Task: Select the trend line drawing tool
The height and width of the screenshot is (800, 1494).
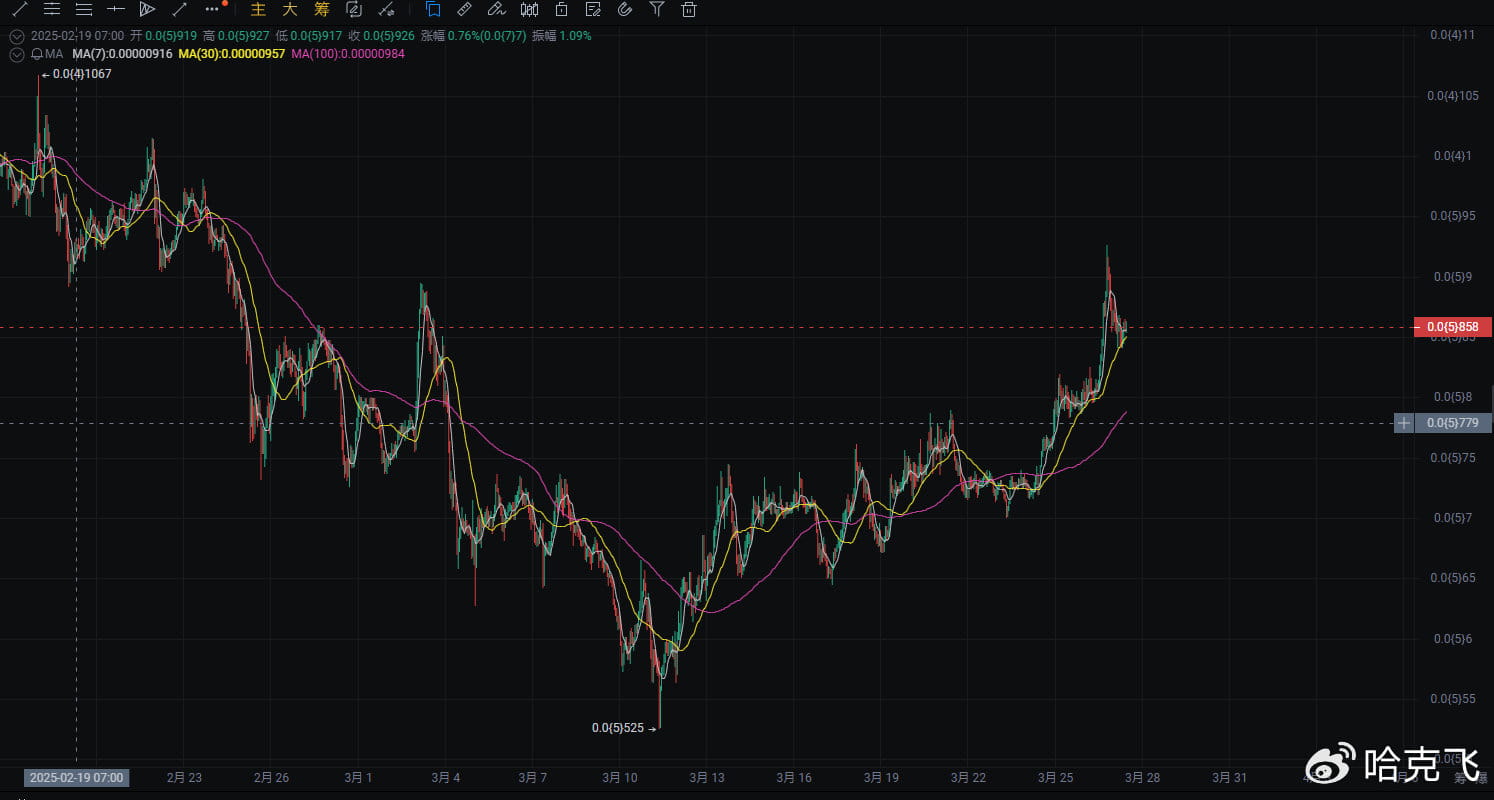Action: (x=19, y=10)
